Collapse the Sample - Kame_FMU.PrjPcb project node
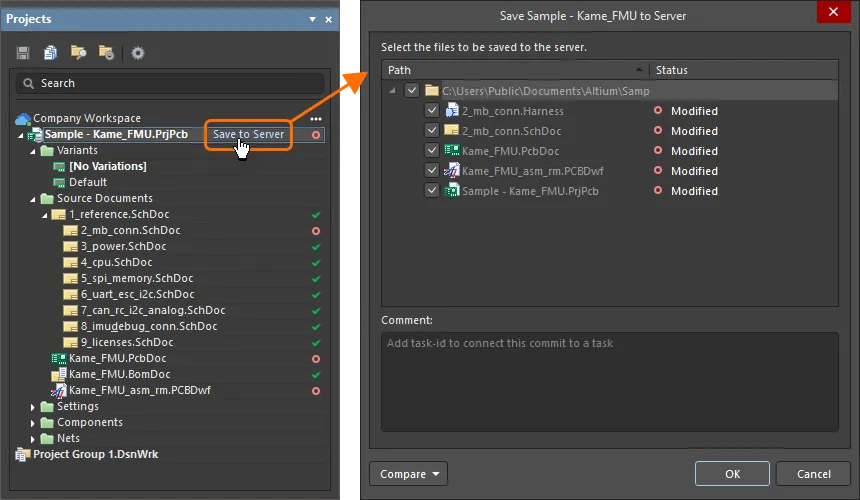Image resolution: width=860 pixels, height=500 pixels. tap(21, 135)
